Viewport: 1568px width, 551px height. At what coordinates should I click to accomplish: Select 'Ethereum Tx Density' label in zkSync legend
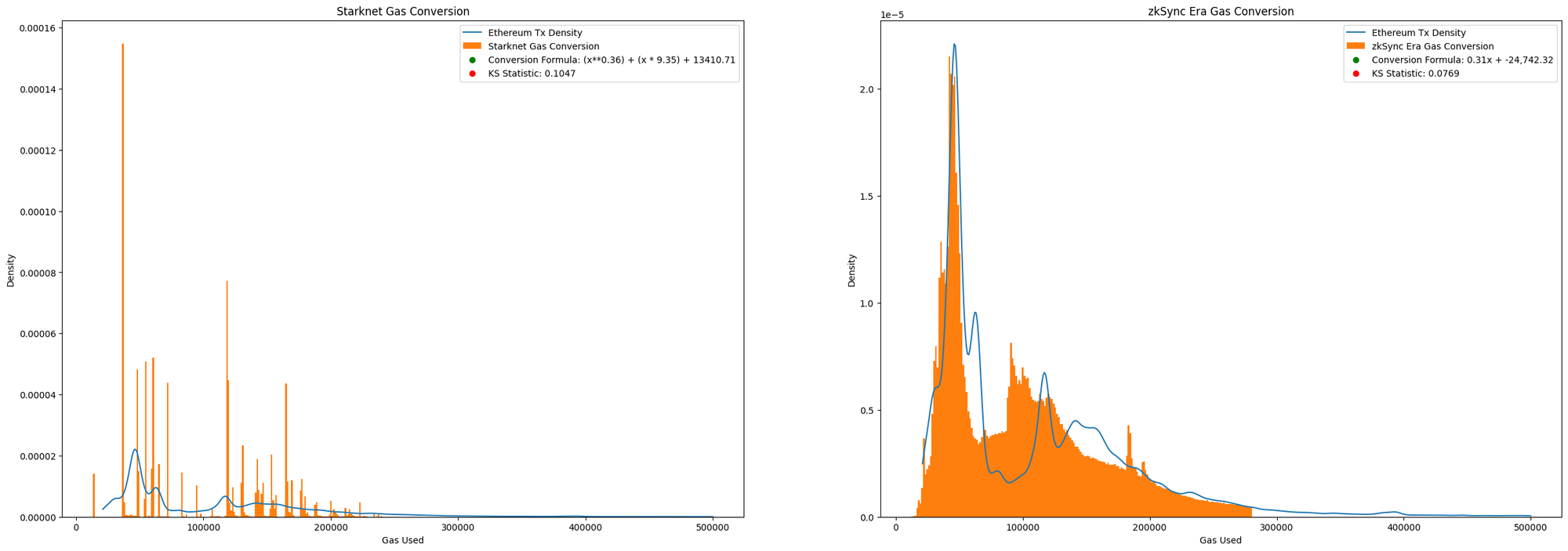coord(1418,33)
